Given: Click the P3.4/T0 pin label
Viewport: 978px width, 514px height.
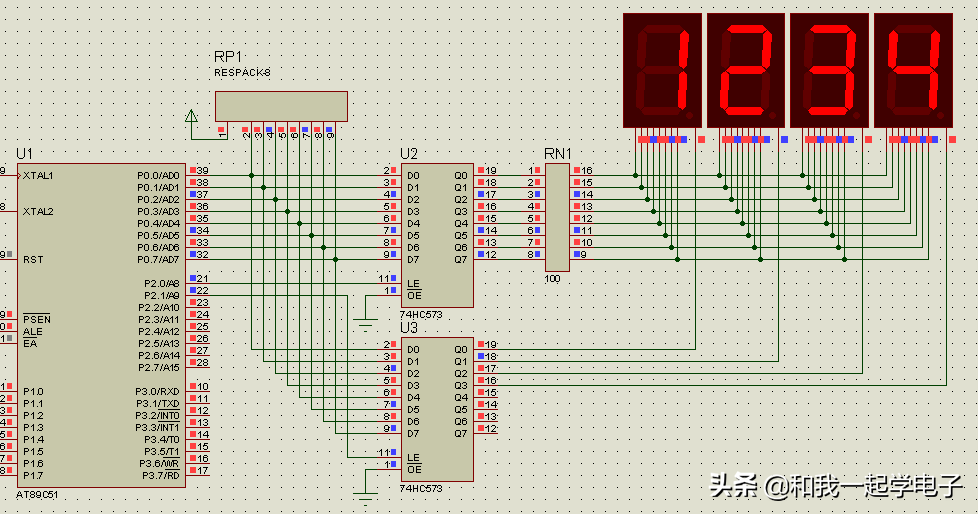Looking at the screenshot, I should pos(162,440).
